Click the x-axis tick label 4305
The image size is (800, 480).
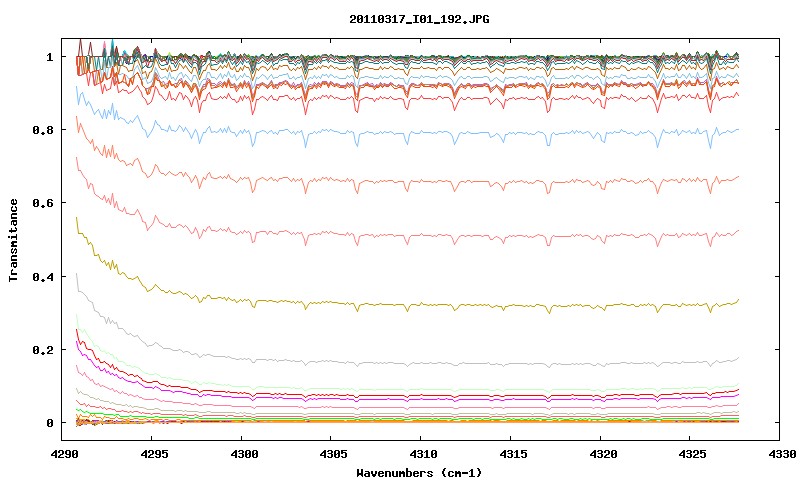[333, 454]
